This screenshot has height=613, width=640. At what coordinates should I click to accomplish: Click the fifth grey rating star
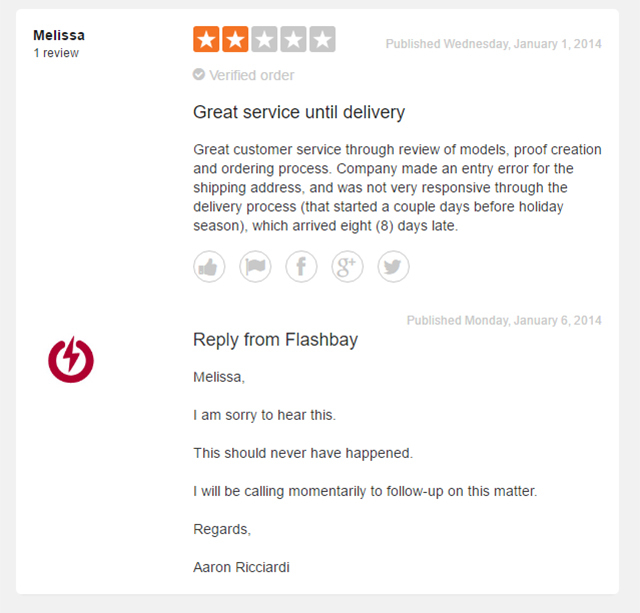(x=322, y=40)
